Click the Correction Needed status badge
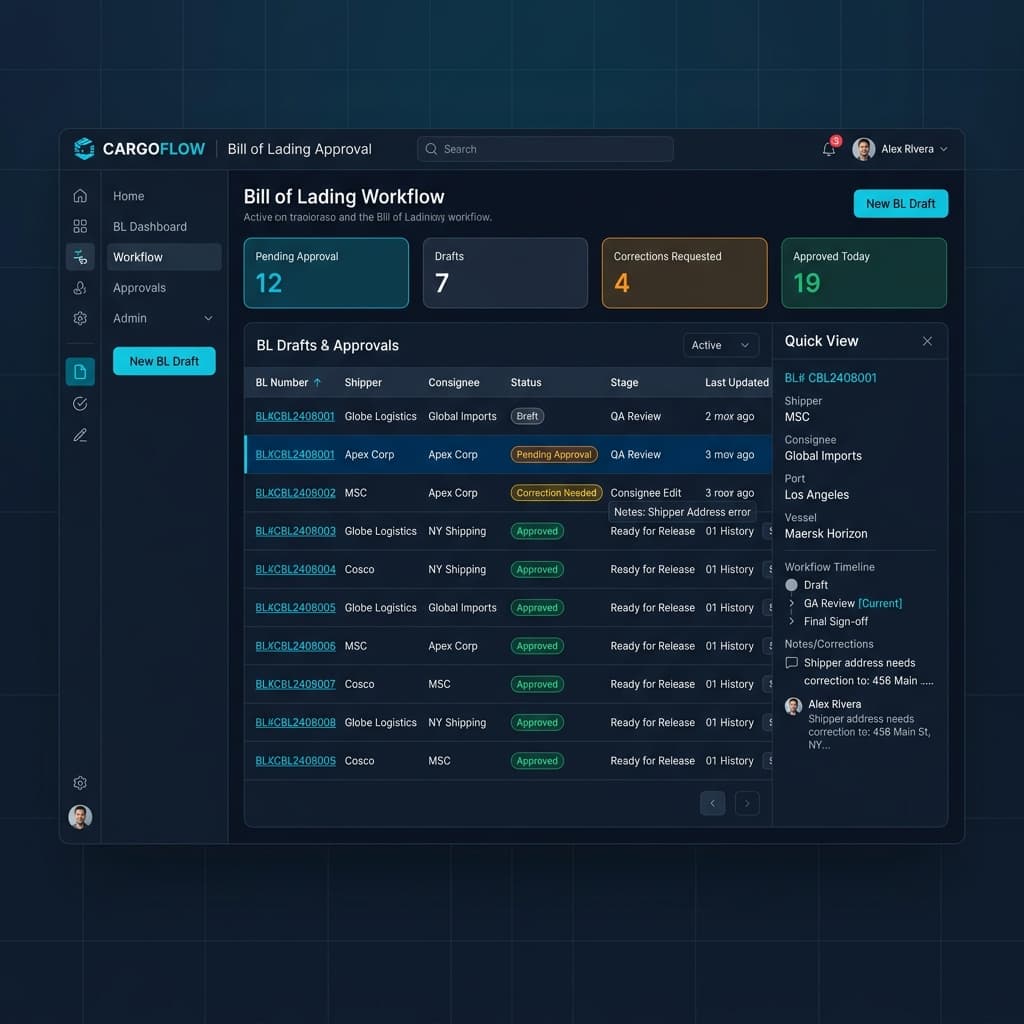This screenshot has width=1024, height=1024. 556,493
